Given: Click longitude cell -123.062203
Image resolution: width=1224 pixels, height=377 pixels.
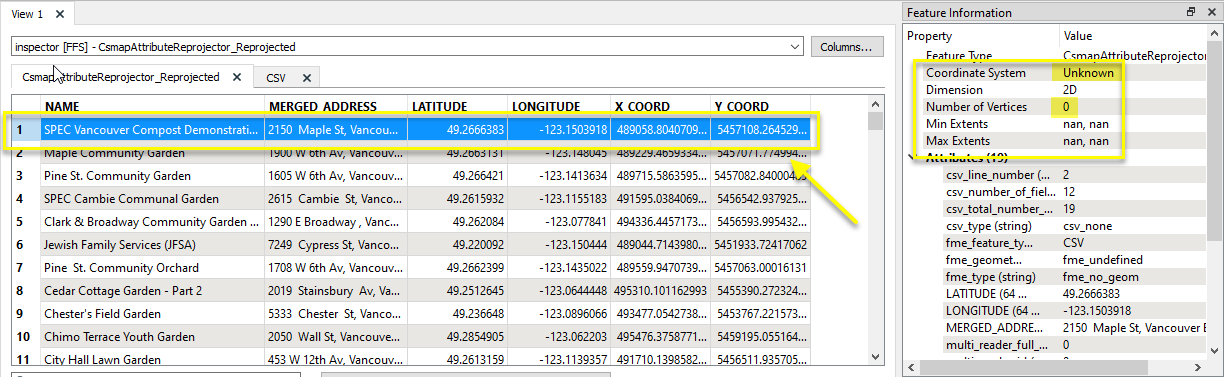Looking at the screenshot, I should pos(559,337).
